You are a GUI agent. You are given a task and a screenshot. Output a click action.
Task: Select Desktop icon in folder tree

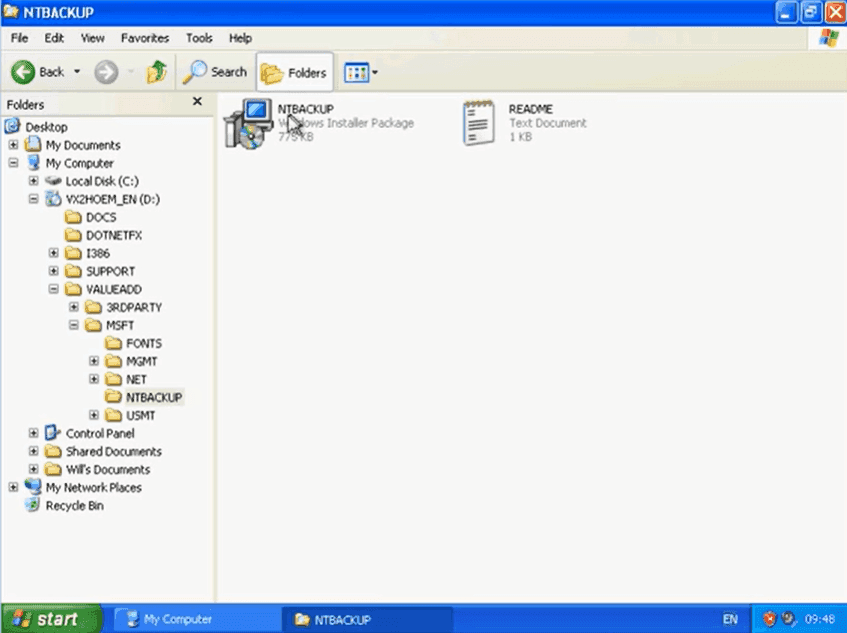tap(12, 126)
